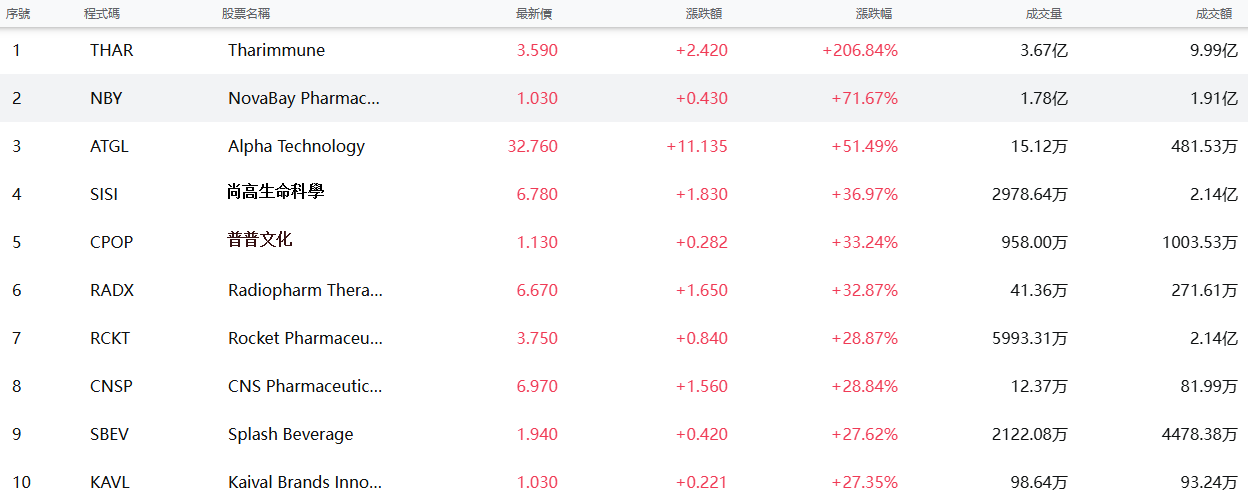Sort by the 漲跌幅 column header
This screenshot has width=1248, height=496.
tap(877, 14)
